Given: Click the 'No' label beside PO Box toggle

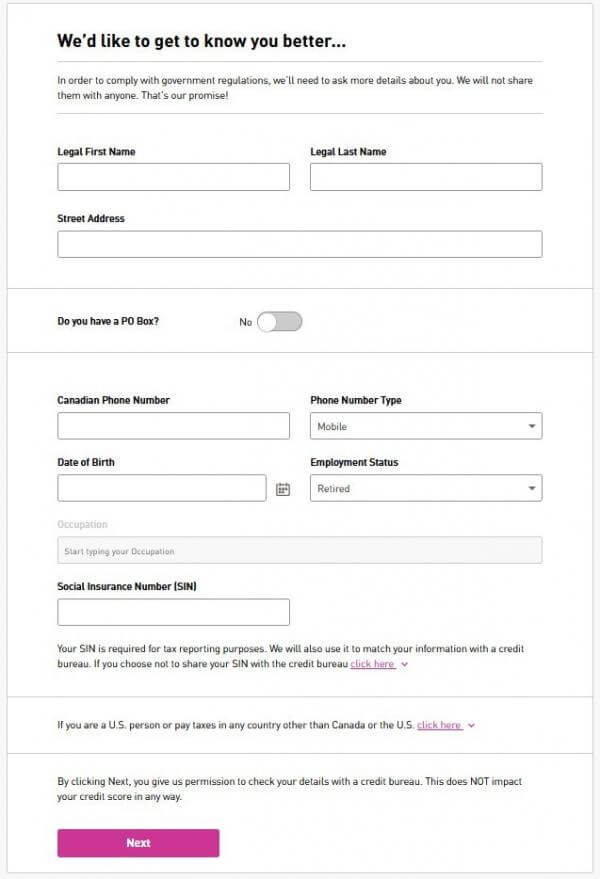Looking at the screenshot, I should pyautogui.click(x=245, y=322).
